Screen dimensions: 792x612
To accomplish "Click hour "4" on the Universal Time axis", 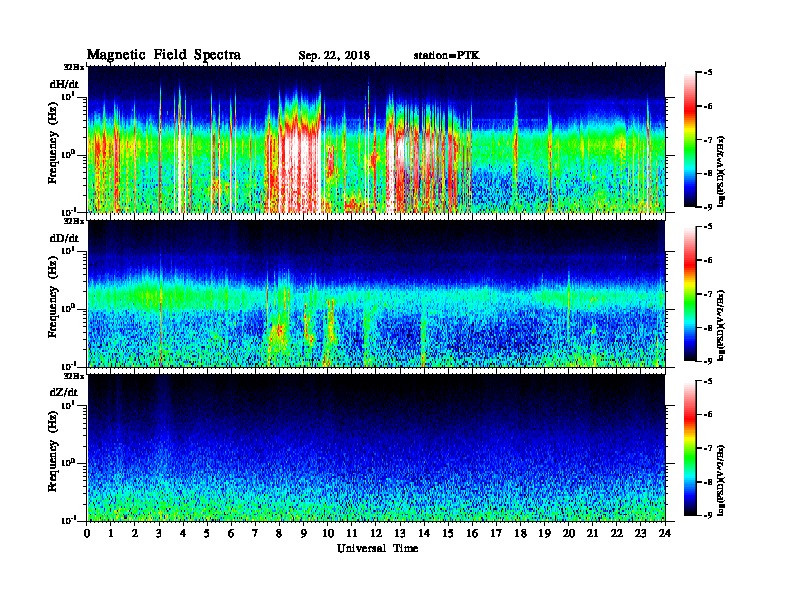I will click(x=183, y=534).
